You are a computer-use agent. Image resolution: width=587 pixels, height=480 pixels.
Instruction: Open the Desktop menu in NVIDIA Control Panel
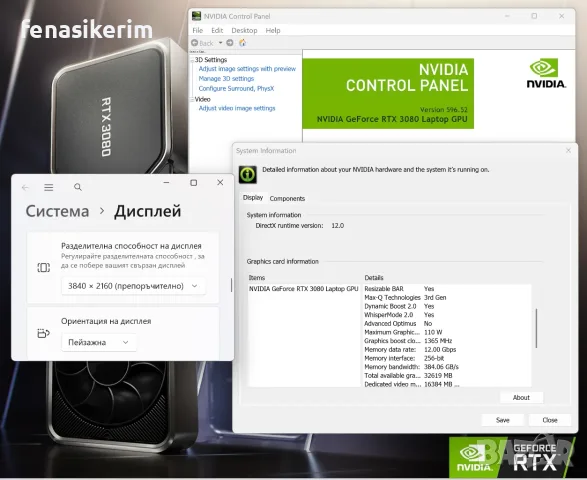coord(244,30)
